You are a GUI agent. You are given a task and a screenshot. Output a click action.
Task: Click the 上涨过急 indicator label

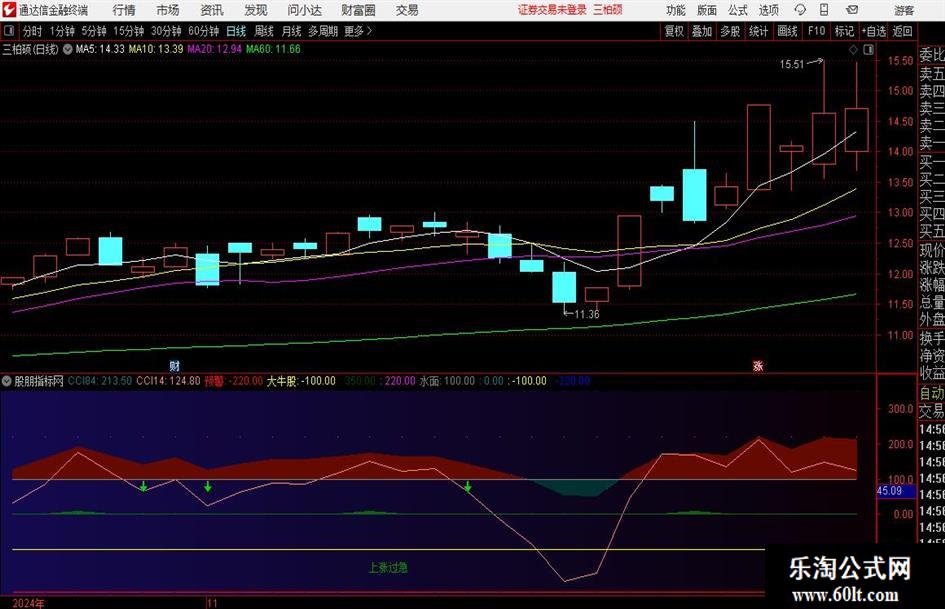coord(388,567)
